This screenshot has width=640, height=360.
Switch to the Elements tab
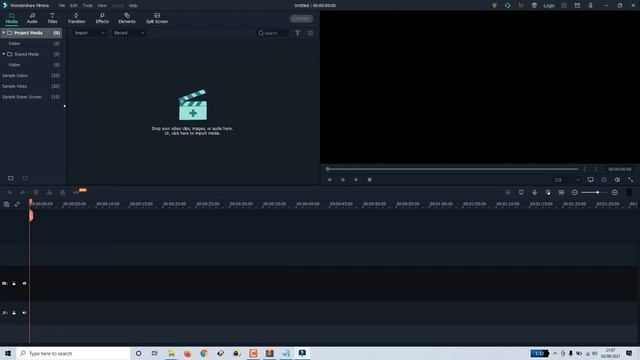127,18
